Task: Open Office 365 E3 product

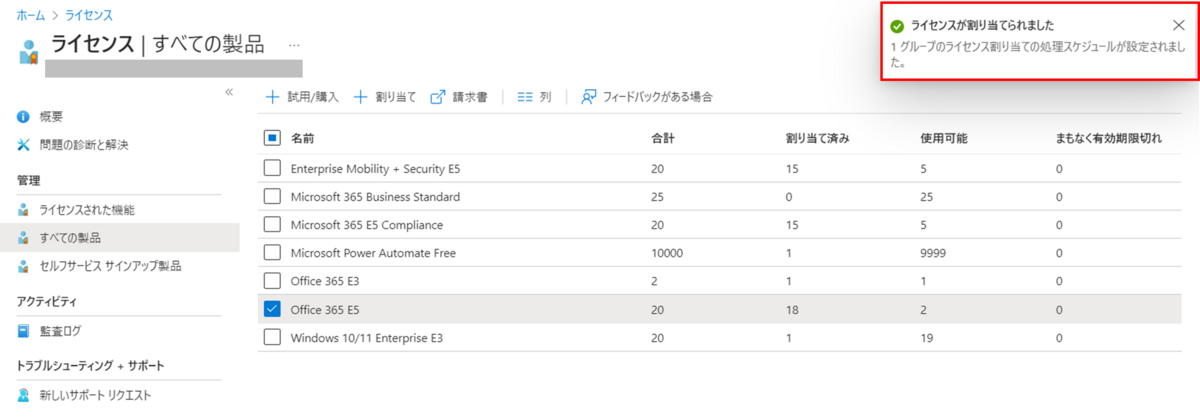Action: click(x=326, y=282)
